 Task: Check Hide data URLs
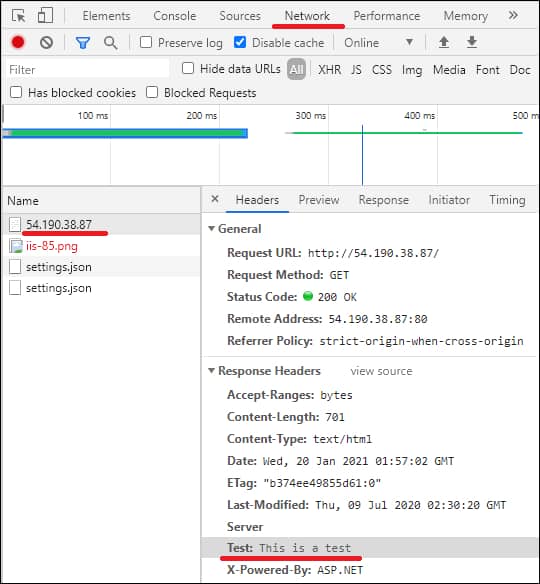click(188, 69)
